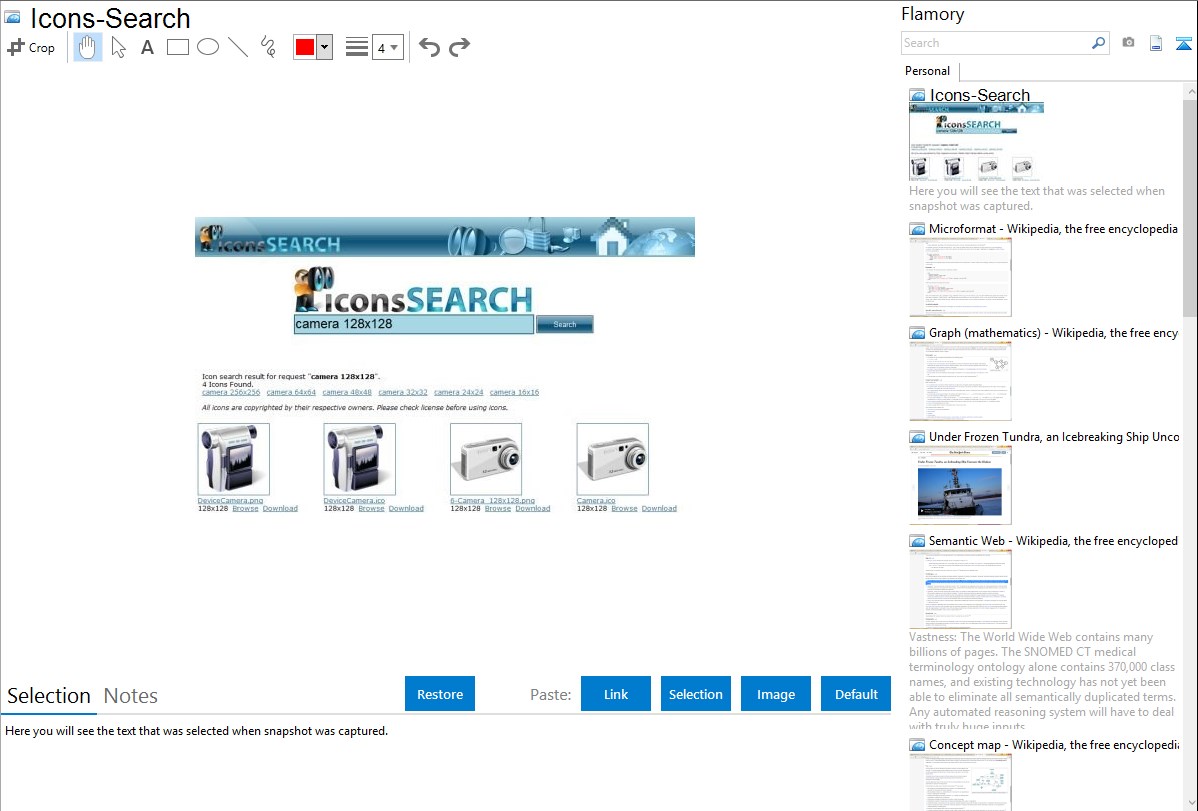Image resolution: width=1198 pixels, height=811 pixels.
Task: Switch to the Personal tab
Action: (x=928, y=71)
